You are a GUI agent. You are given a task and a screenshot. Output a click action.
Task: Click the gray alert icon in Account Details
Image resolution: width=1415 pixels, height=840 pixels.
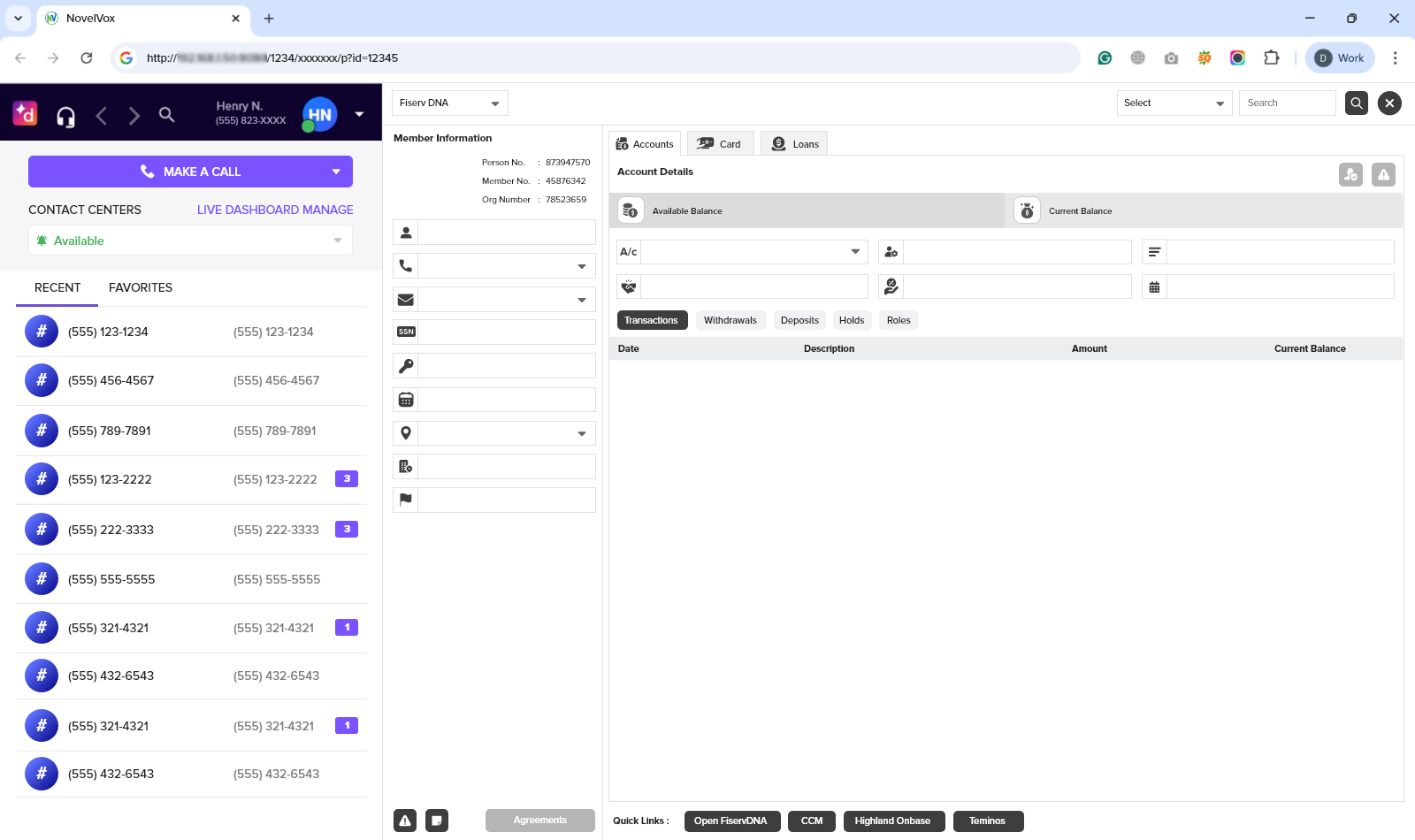(x=1384, y=175)
